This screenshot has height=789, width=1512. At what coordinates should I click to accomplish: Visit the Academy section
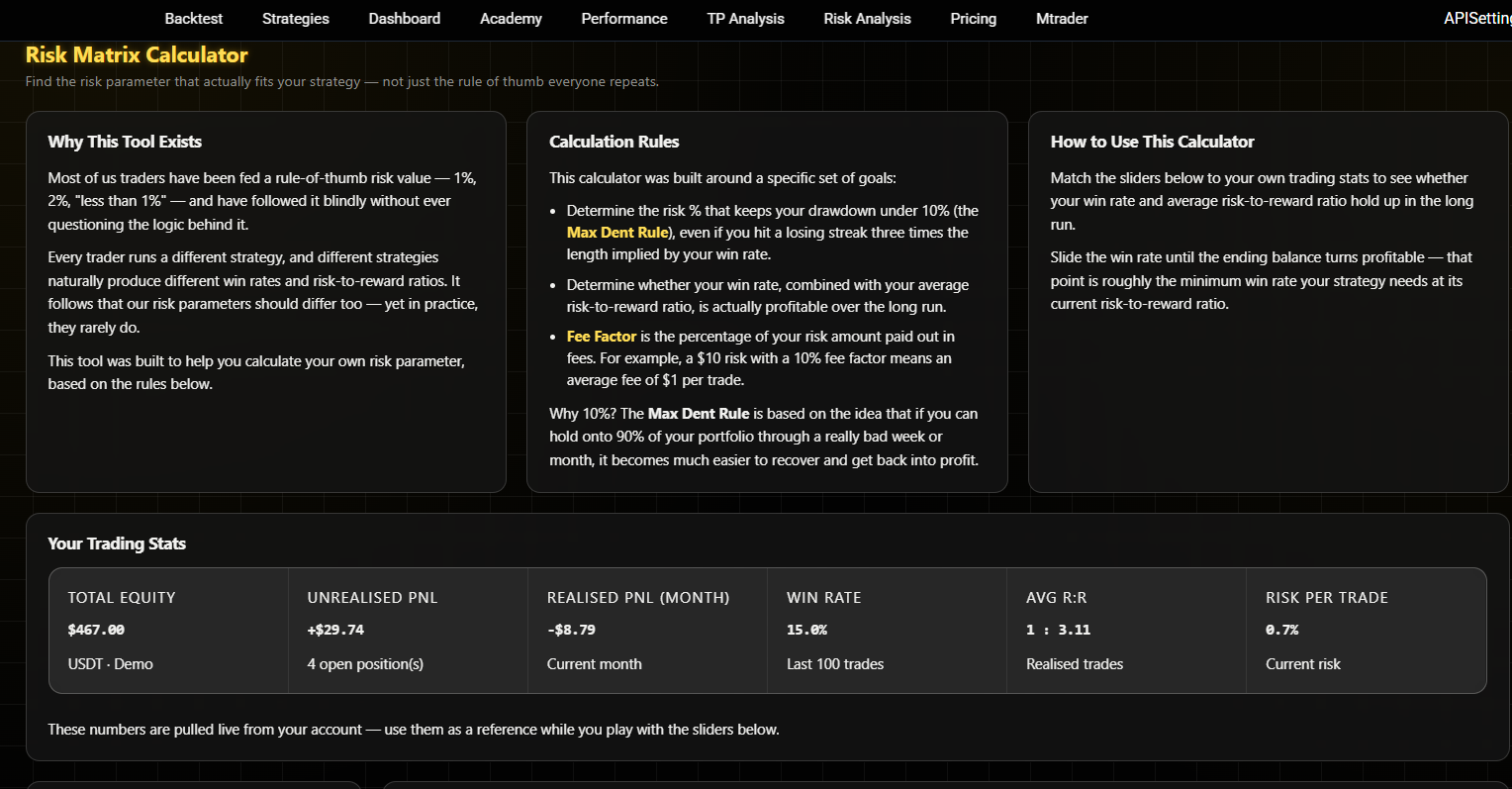click(x=511, y=19)
